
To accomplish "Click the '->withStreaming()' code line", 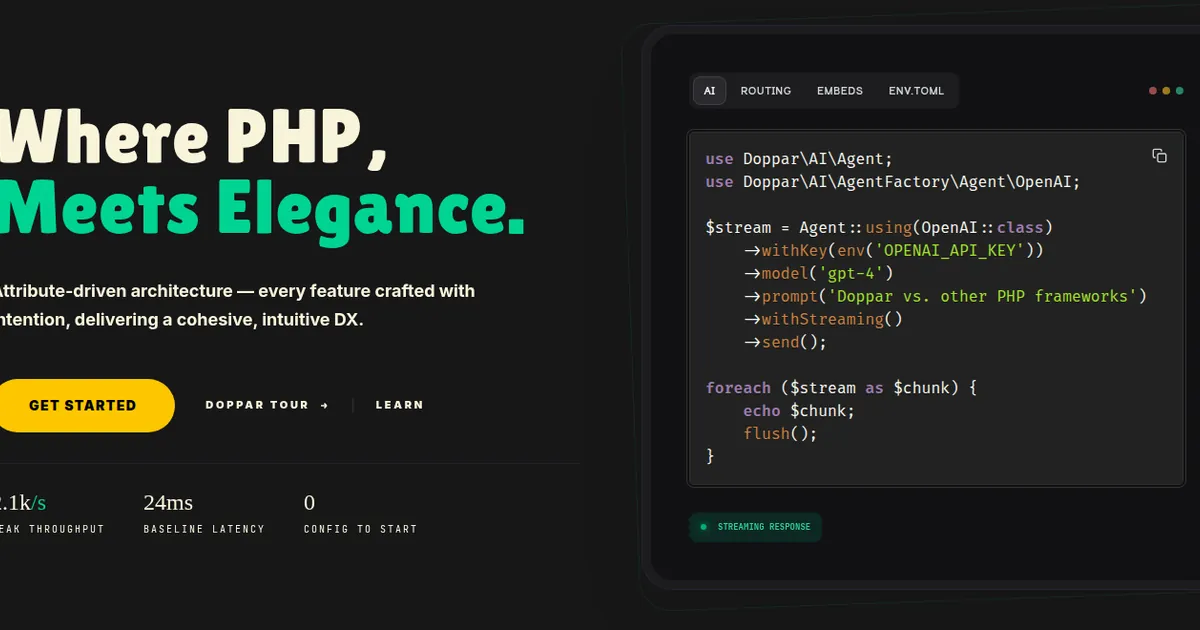I will pyautogui.click(x=823, y=319).
